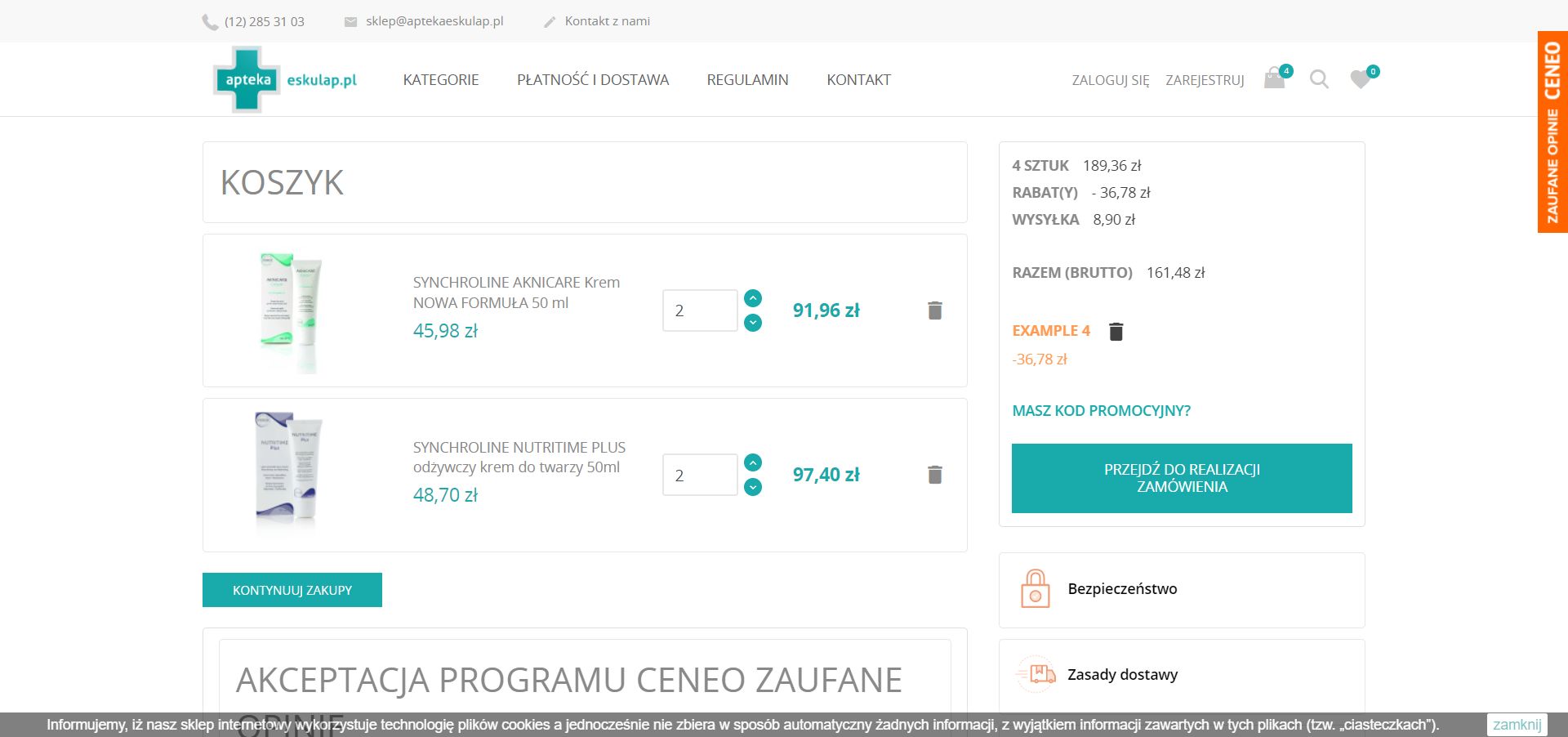This screenshot has height=737, width=1568.
Task: Delete SYNCHROLINE NUTRITIME PLUS from the cart
Action: pyautogui.click(x=935, y=475)
